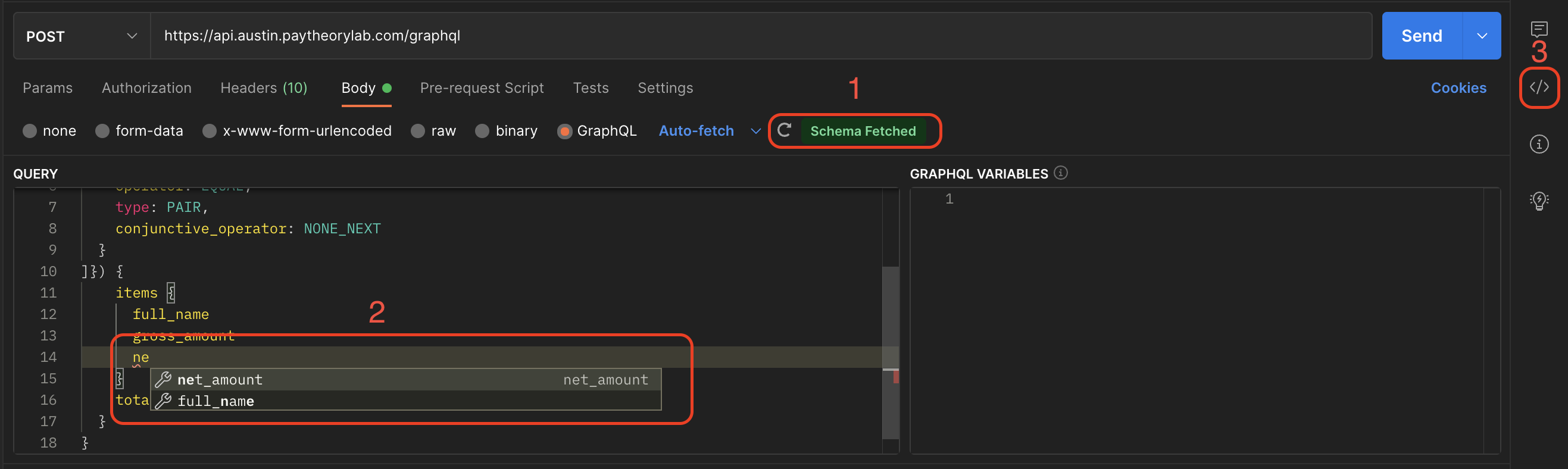Open the Params tab
Viewport: 1568px width, 469px height.
click(48, 87)
